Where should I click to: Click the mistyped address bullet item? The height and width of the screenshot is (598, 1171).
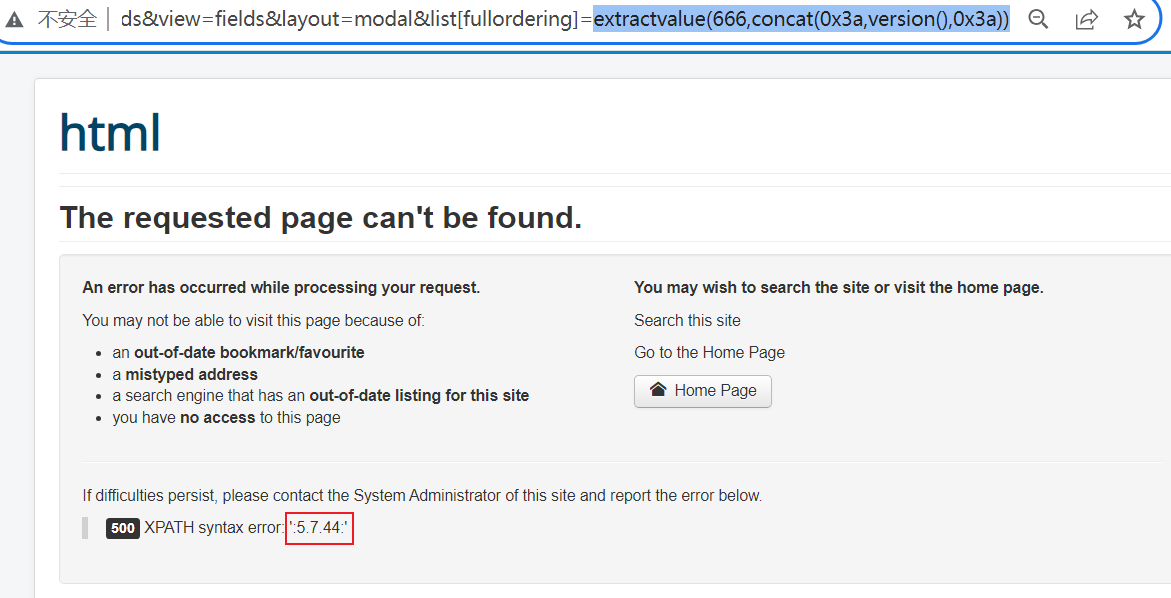(x=185, y=374)
